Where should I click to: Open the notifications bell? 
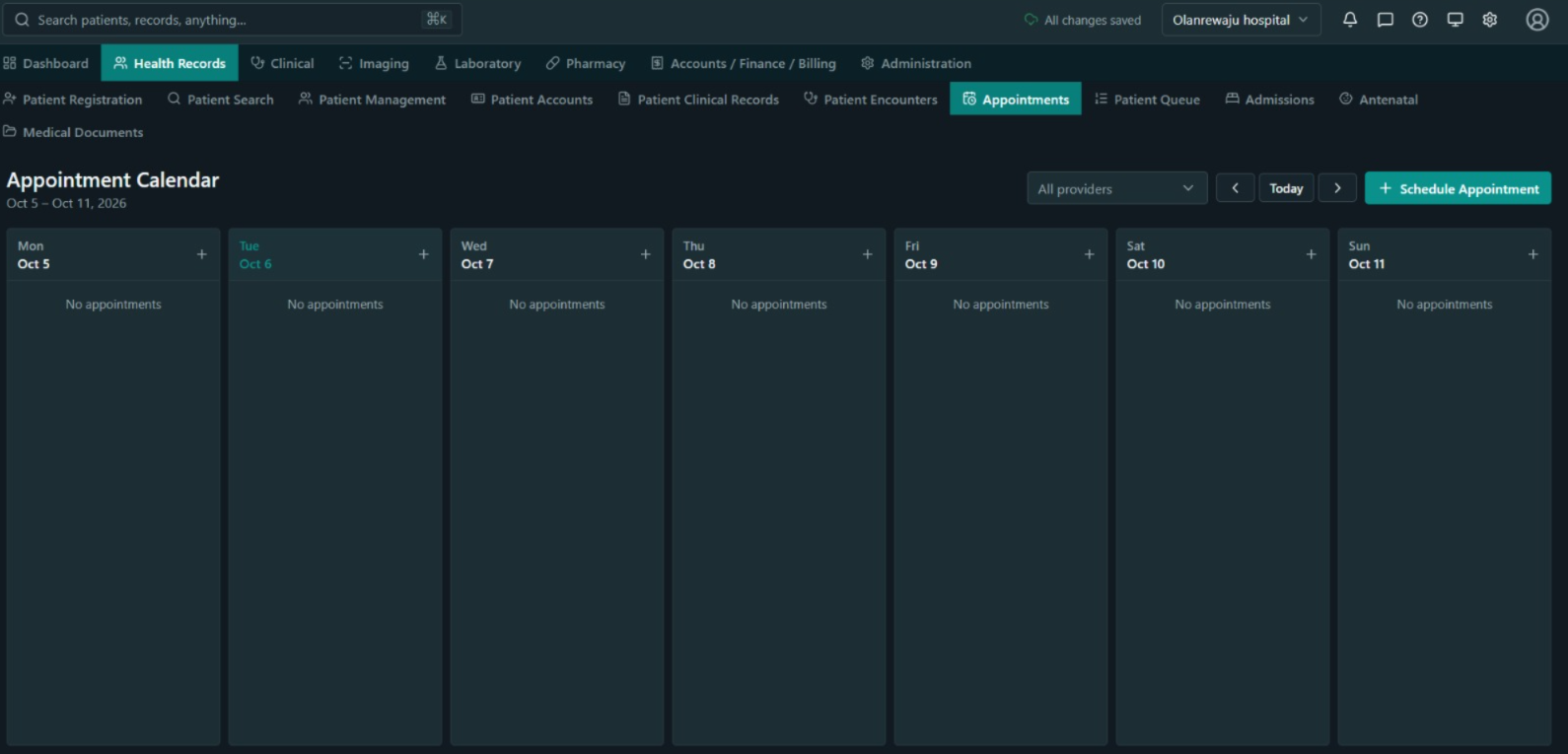1350,20
